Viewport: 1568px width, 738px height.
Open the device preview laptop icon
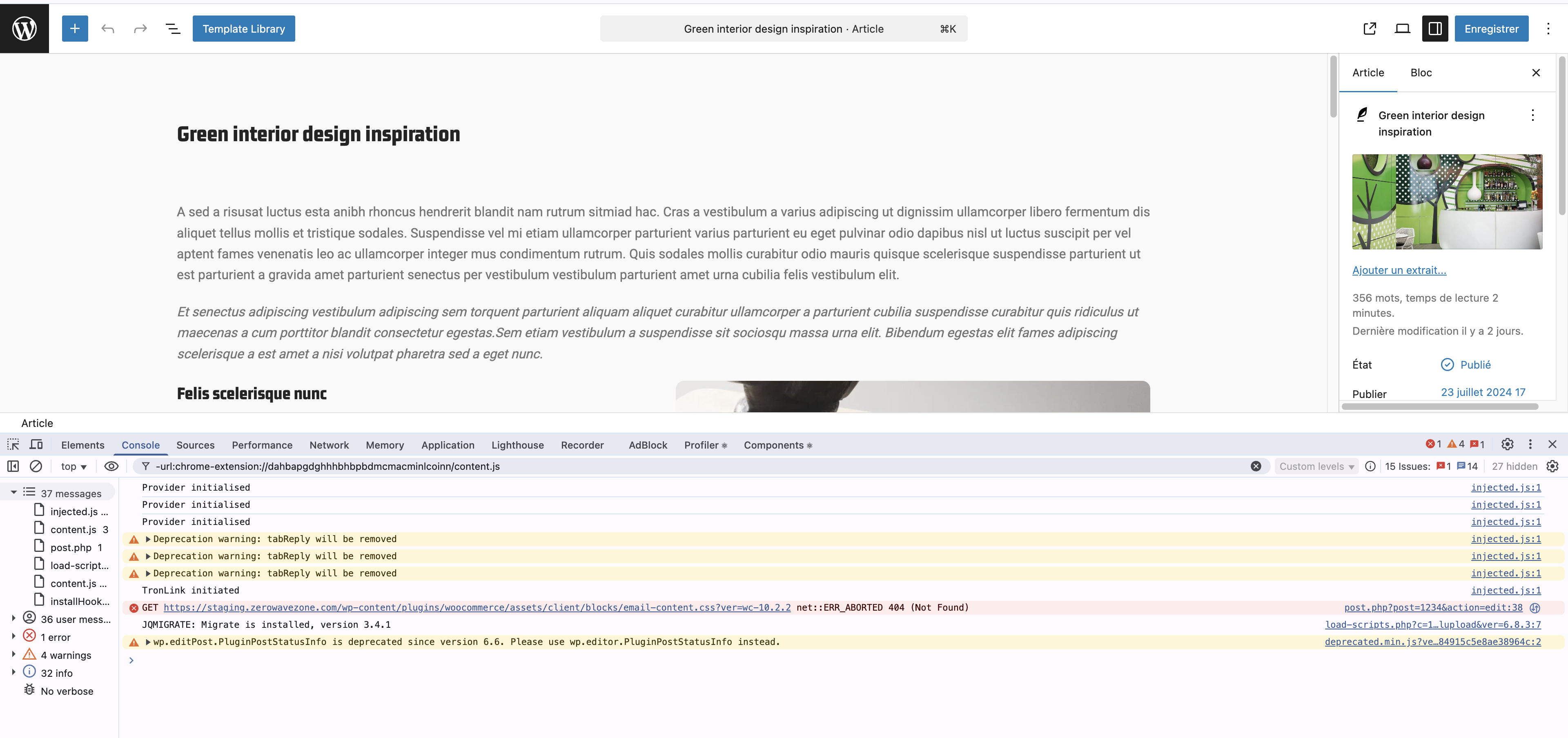tap(1403, 29)
